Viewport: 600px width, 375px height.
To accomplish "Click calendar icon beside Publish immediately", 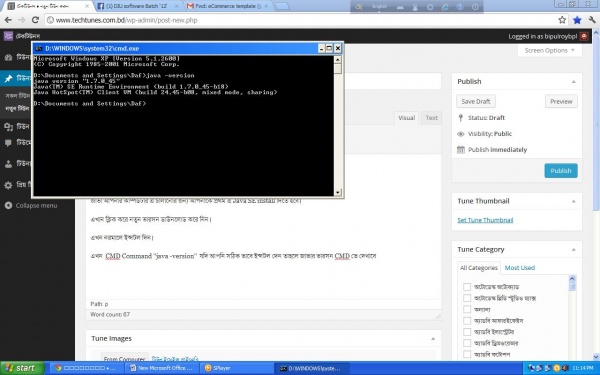I will coord(461,150).
